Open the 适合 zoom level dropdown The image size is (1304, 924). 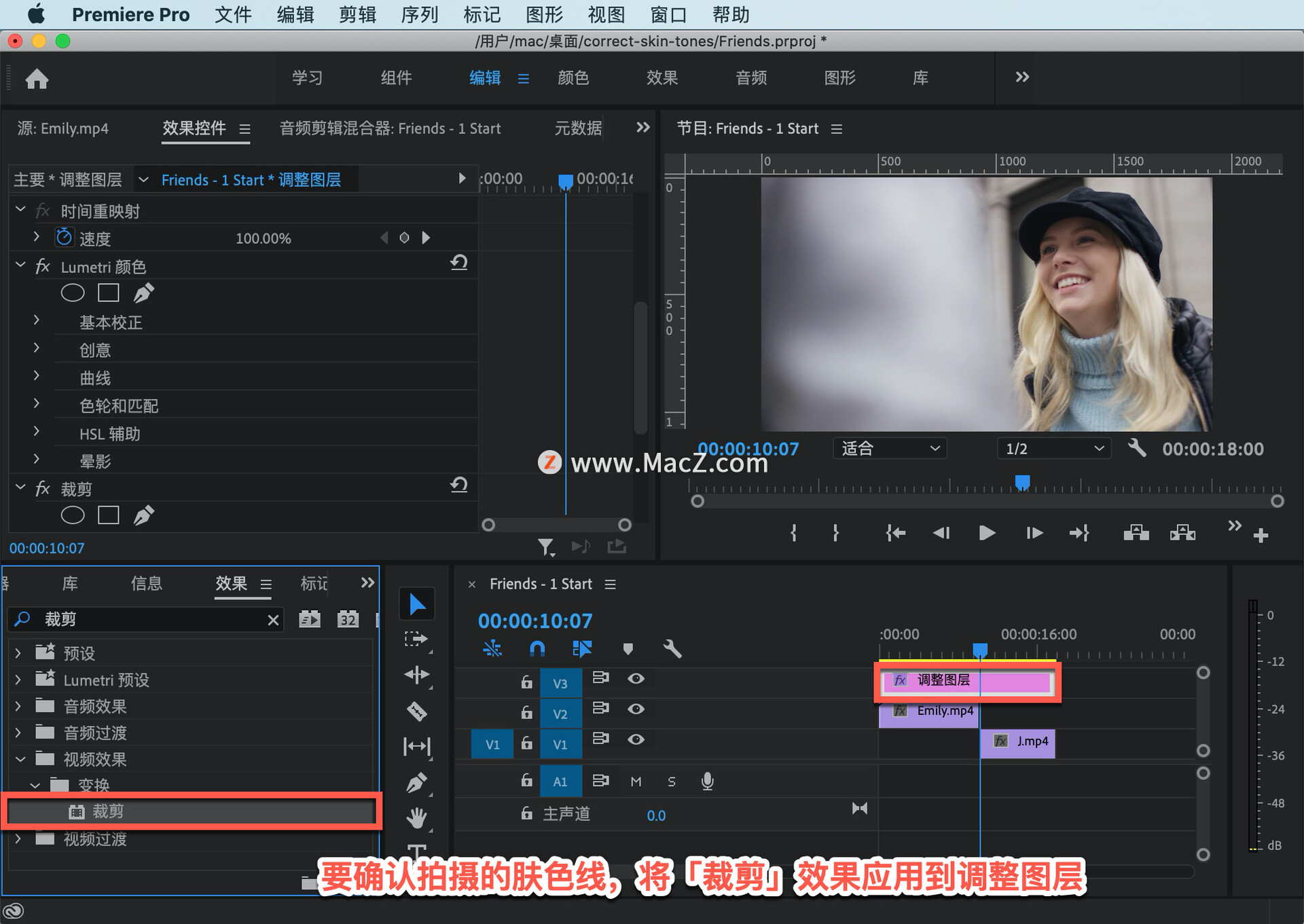click(x=890, y=448)
